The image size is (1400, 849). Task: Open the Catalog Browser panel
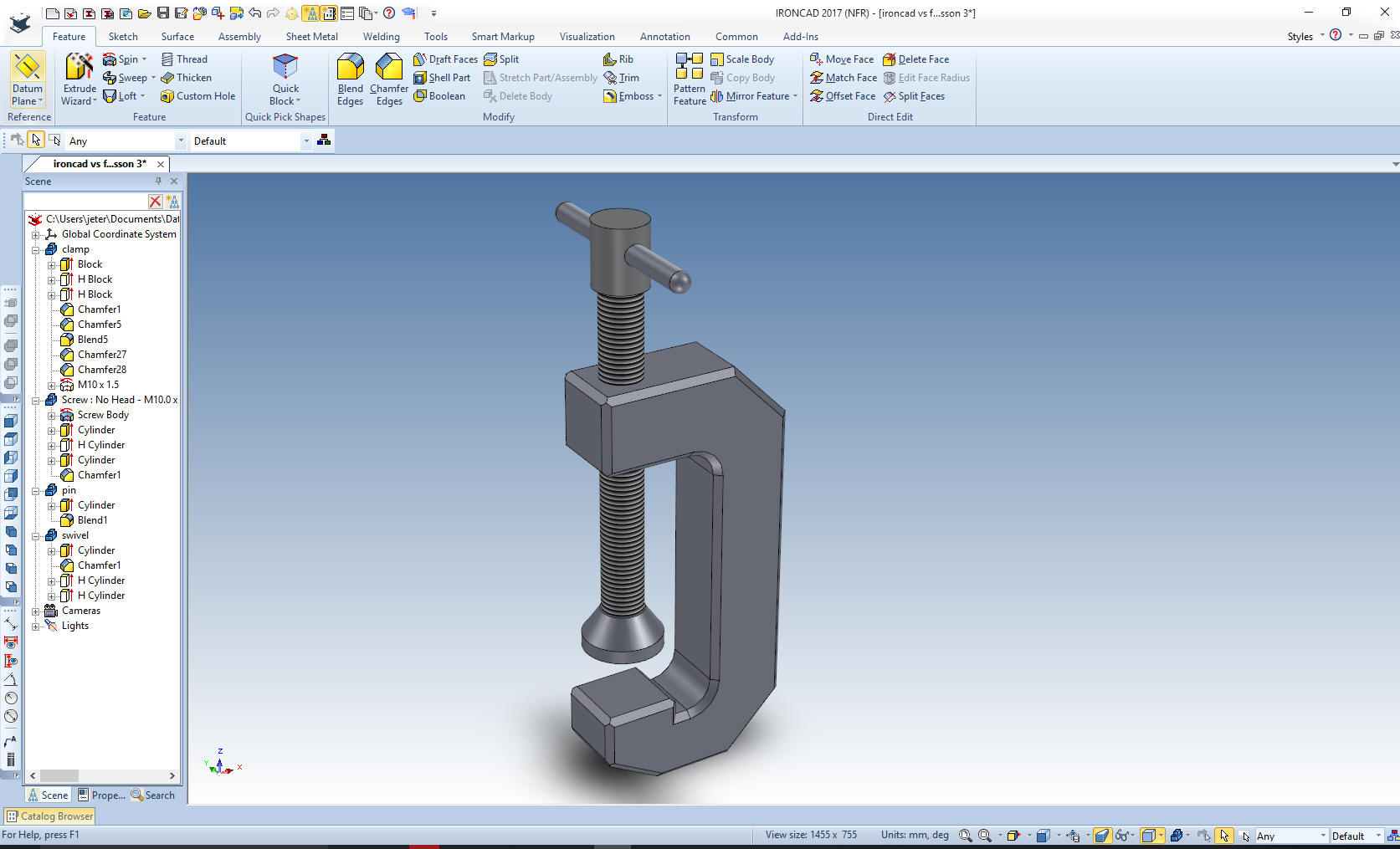coord(50,816)
